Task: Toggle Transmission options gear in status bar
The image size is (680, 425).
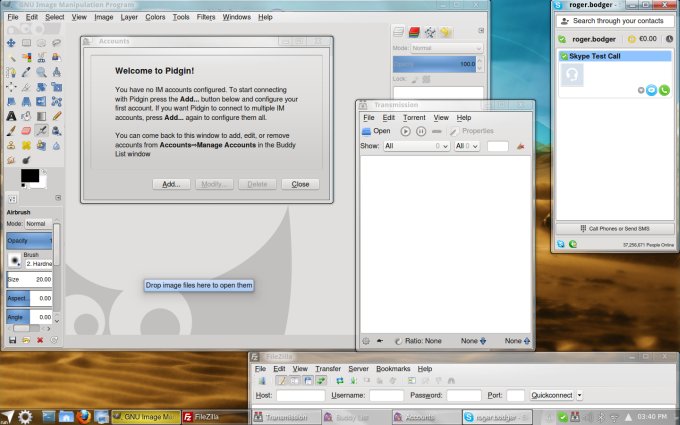Action: (x=366, y=341)
